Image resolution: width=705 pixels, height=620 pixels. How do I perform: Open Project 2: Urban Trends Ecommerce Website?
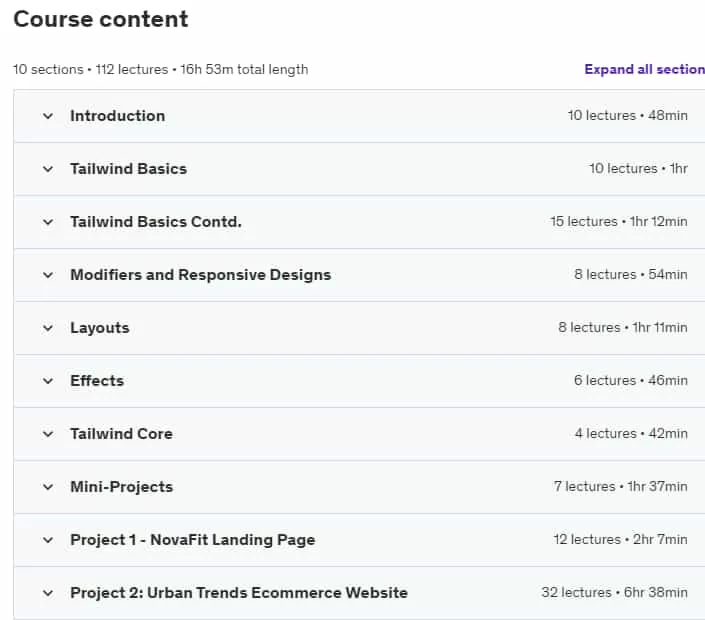click(239, 593)
